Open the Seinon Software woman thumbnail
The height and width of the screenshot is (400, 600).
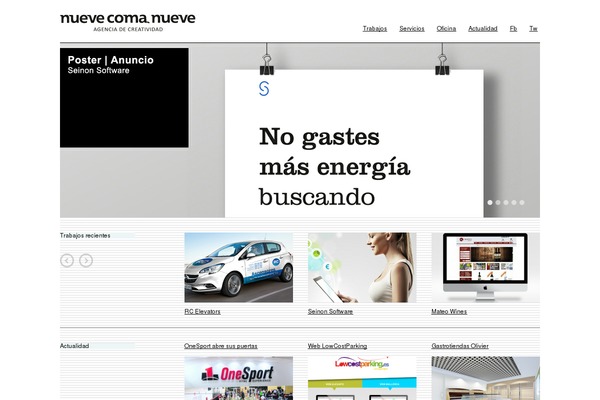click(362, 268)
